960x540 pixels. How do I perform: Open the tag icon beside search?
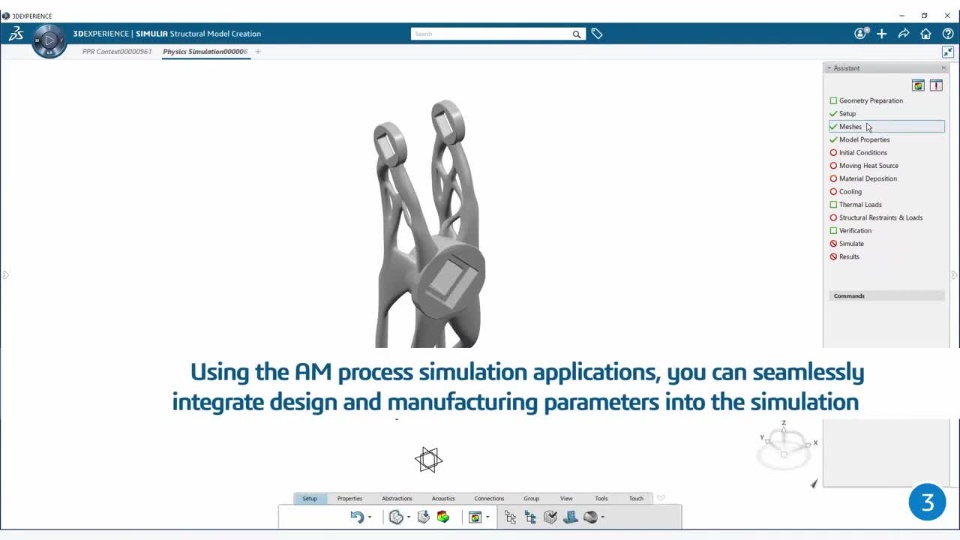click(597, 34)
